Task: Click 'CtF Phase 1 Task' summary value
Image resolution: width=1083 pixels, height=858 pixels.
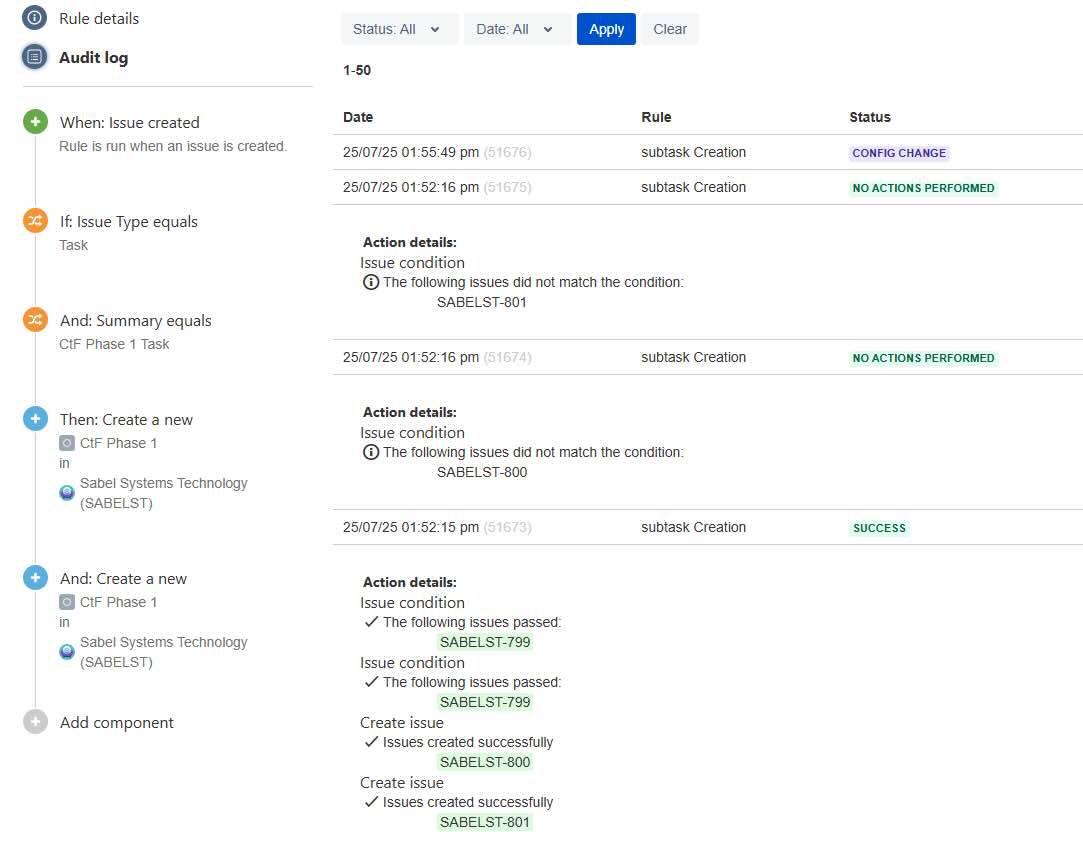Action: [x=114, y=344]
